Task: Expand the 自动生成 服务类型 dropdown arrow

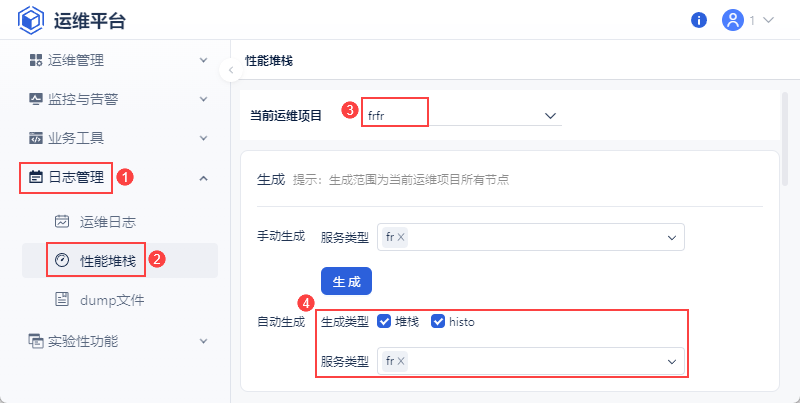Action: tap(671, 361)
